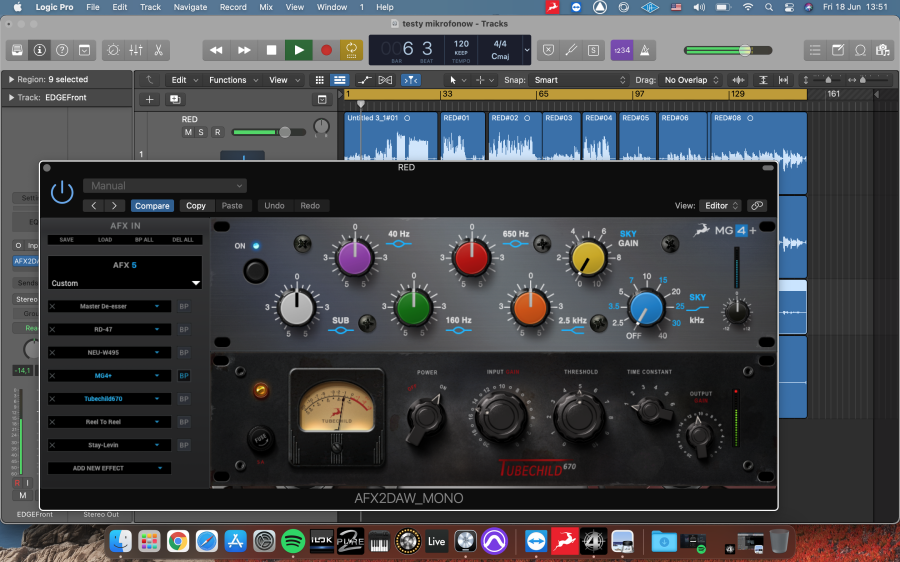This screenshot has height=562, width=900.
Task: Open the Manual preset dropdown
Action: (x=165, y=185)
